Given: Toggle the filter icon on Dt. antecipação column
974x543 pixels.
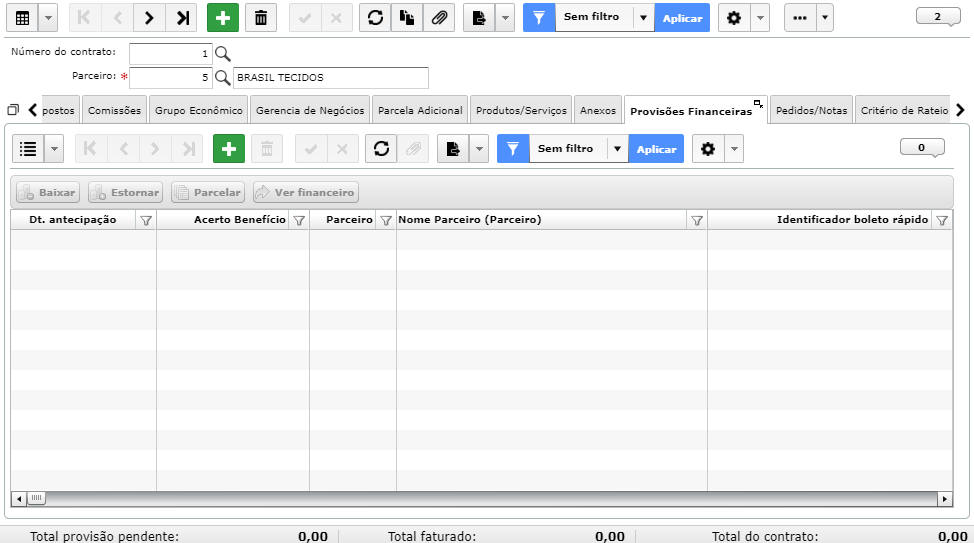Looking at the screenshot, I should [x=146, y=221].
